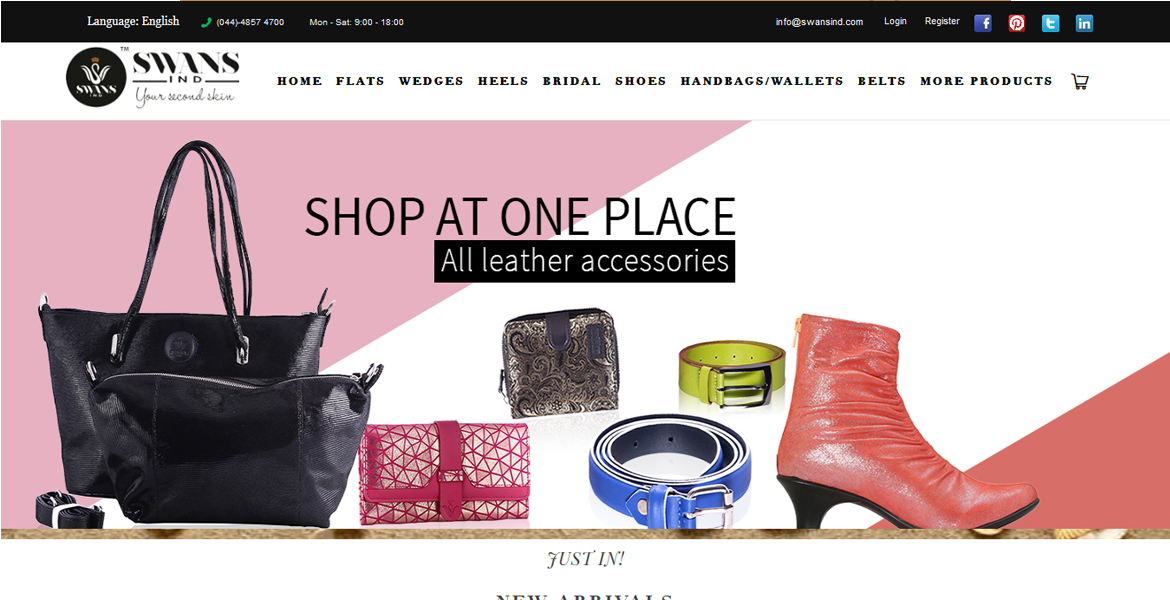
Task: Go to the Home menu item
Action: coord(300,81)
